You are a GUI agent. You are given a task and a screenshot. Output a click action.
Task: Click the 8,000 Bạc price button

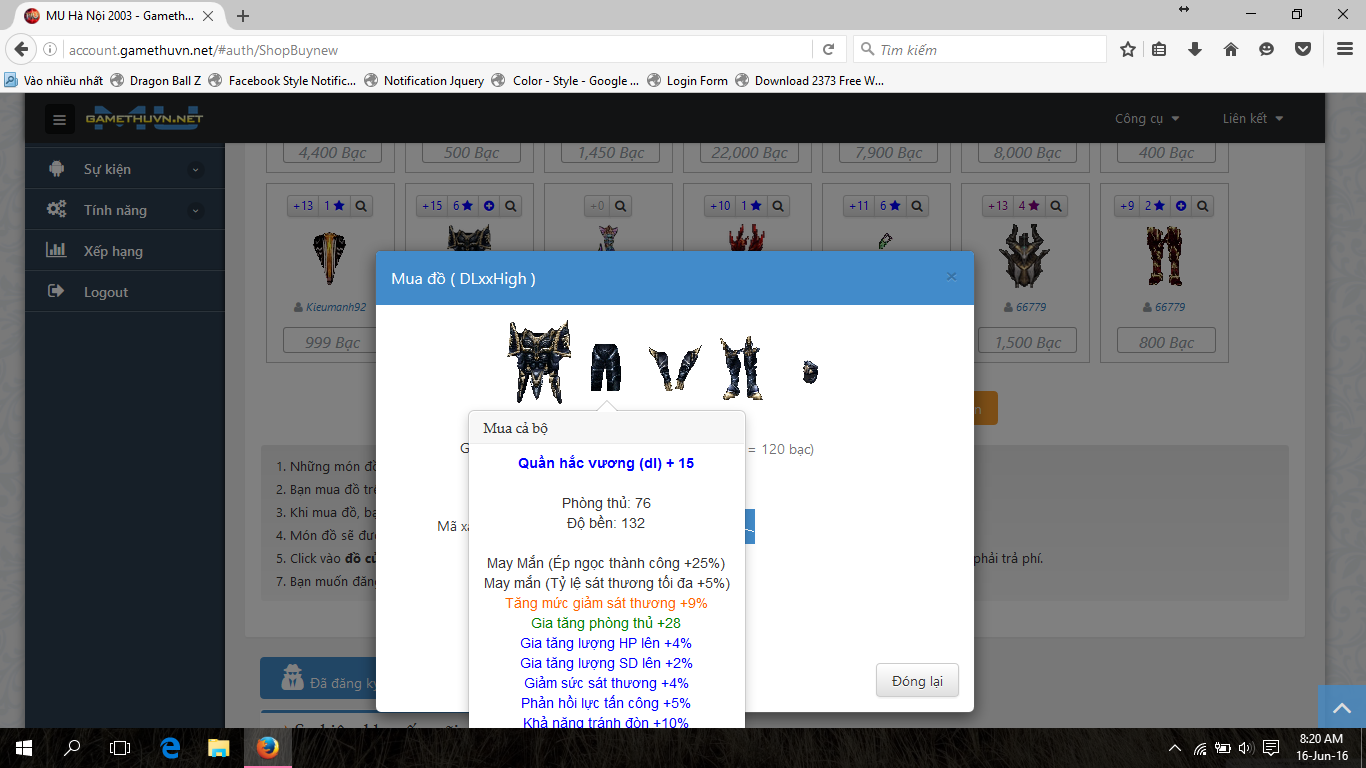tap(1027, 152)
